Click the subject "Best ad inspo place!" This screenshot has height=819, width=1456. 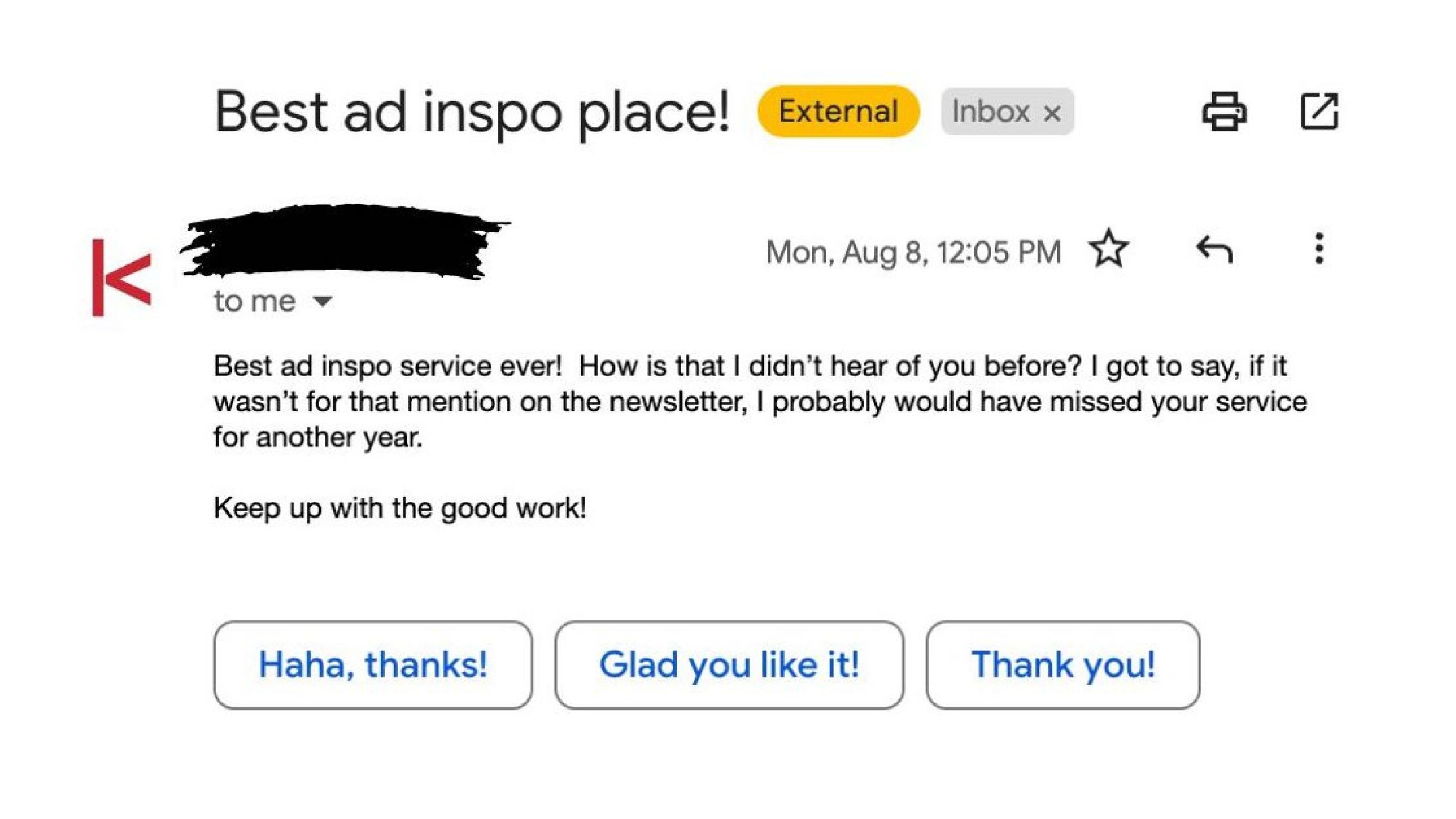click(x=472, y=113)
